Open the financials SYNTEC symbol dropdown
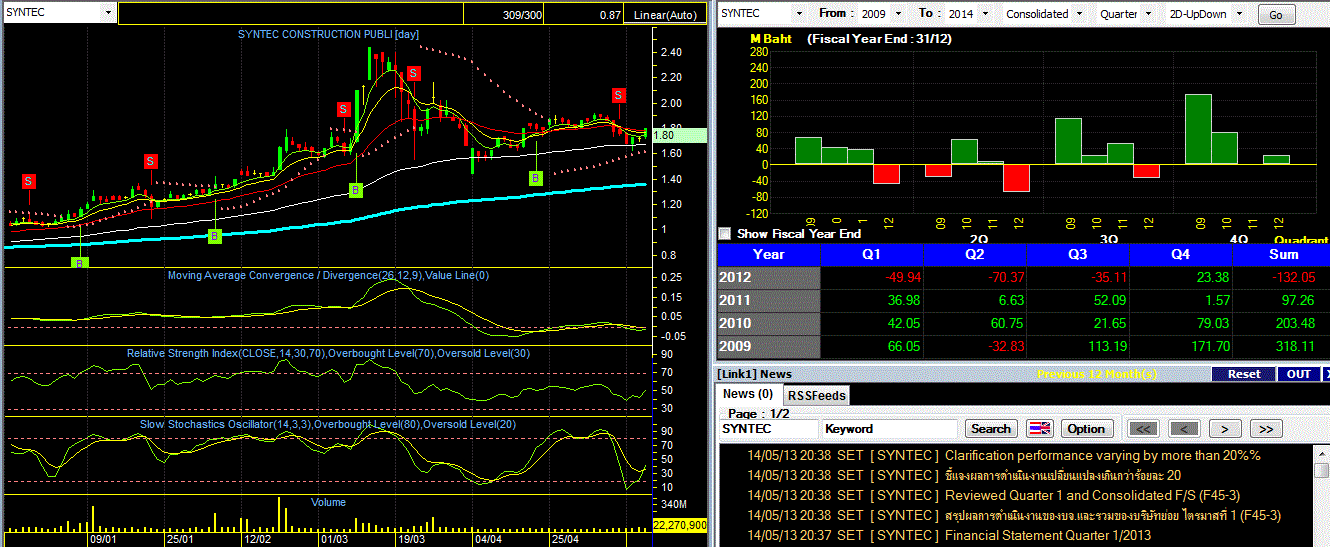Viewport: 1330px width, 547px height. pyautogui.click(x=798, y=14)
